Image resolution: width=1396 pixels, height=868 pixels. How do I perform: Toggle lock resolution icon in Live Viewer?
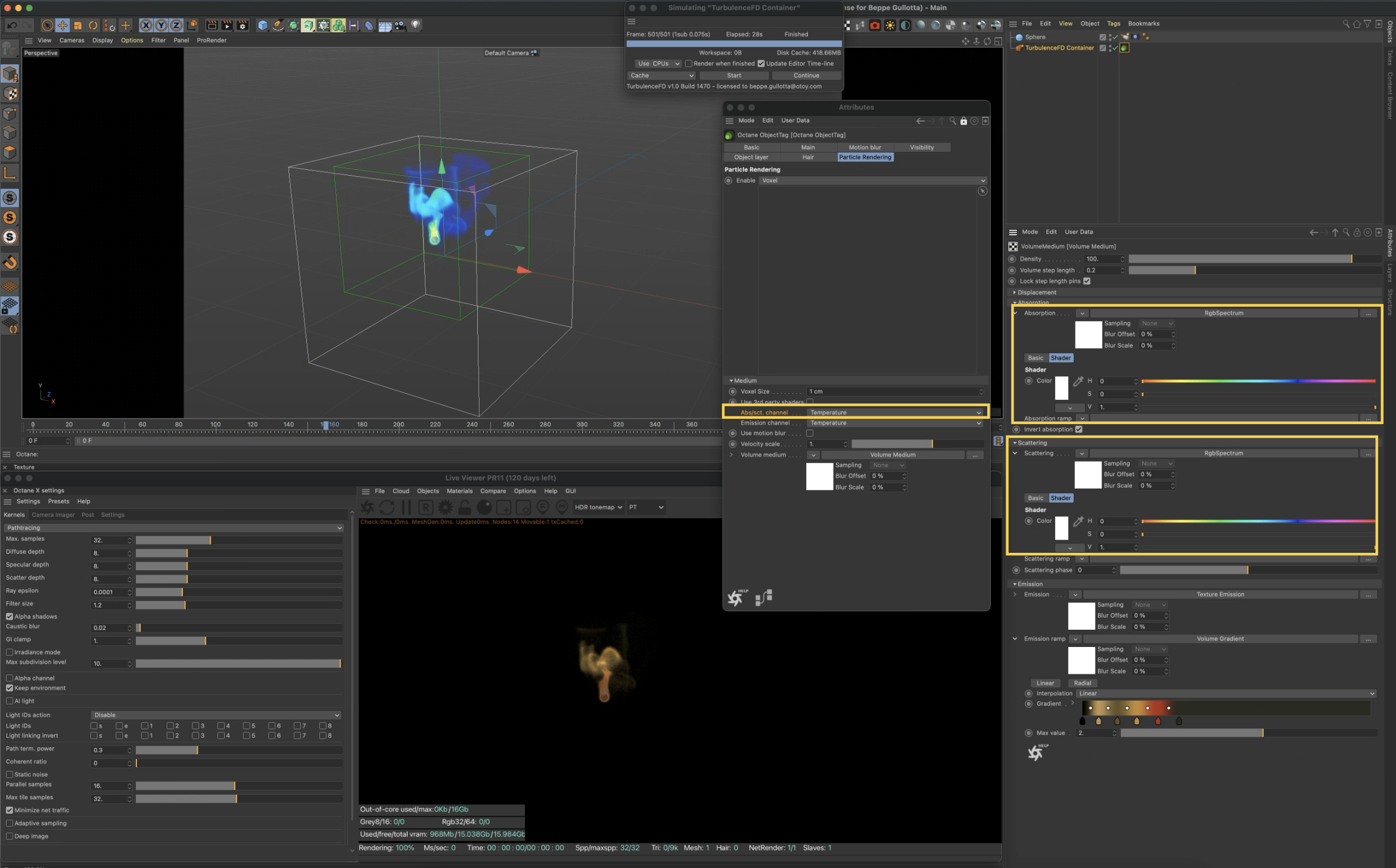click(x=465, y=507)
